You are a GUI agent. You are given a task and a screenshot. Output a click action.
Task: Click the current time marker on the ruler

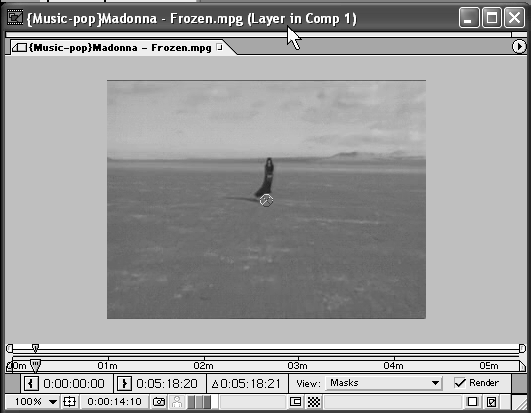35,365
